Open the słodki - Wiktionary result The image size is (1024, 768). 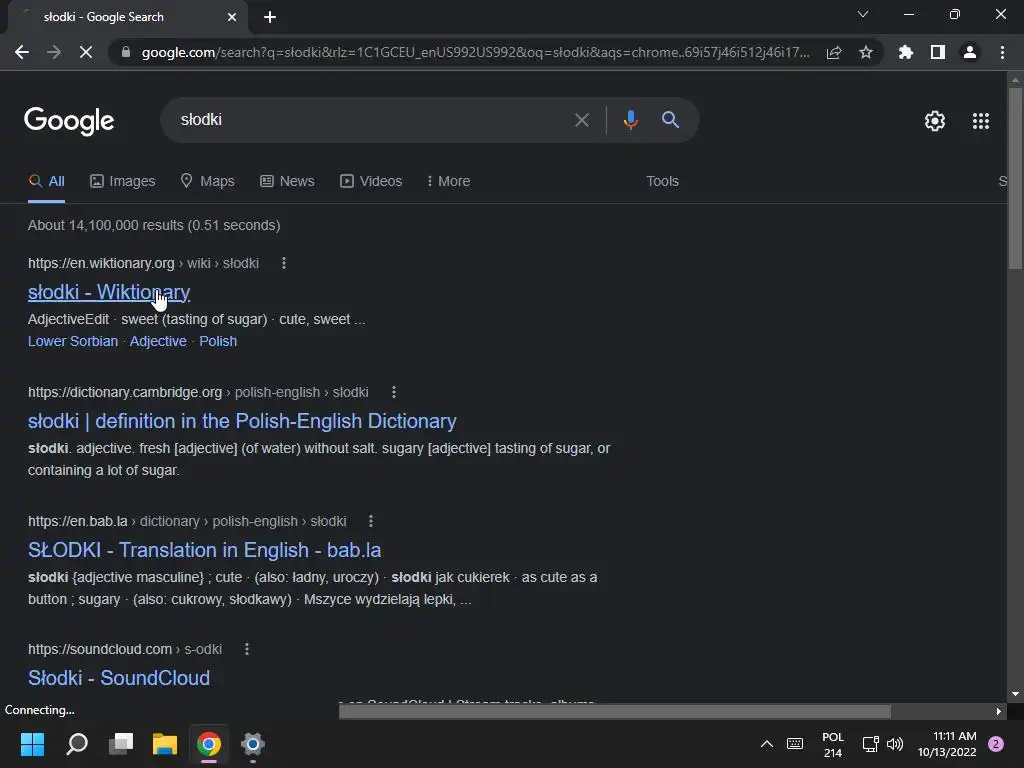pyautogui.click(x=109, y=292)
